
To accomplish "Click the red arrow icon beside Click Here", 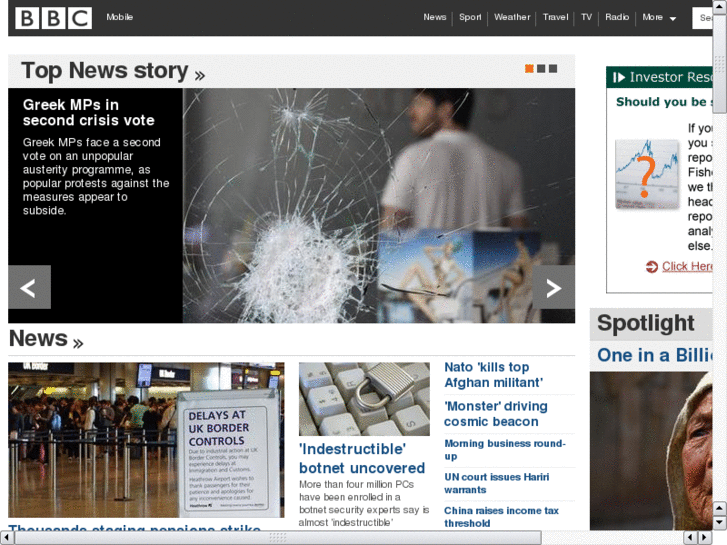I will tap(651, 267).
